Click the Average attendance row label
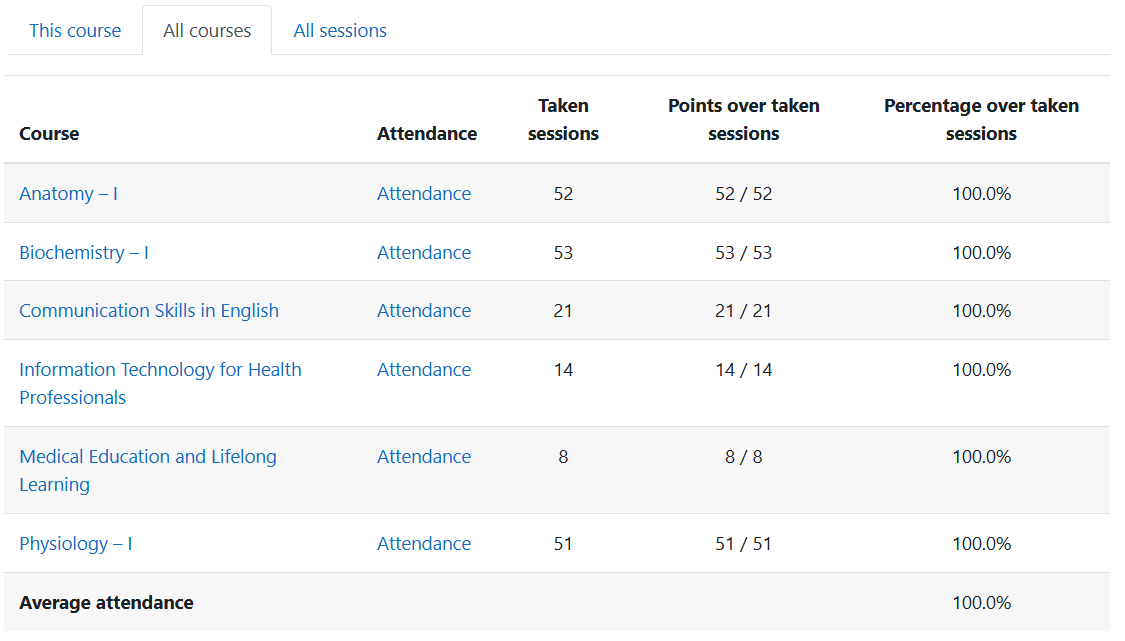The height and width of the screenshot is (641, 1125). [106, 603]
